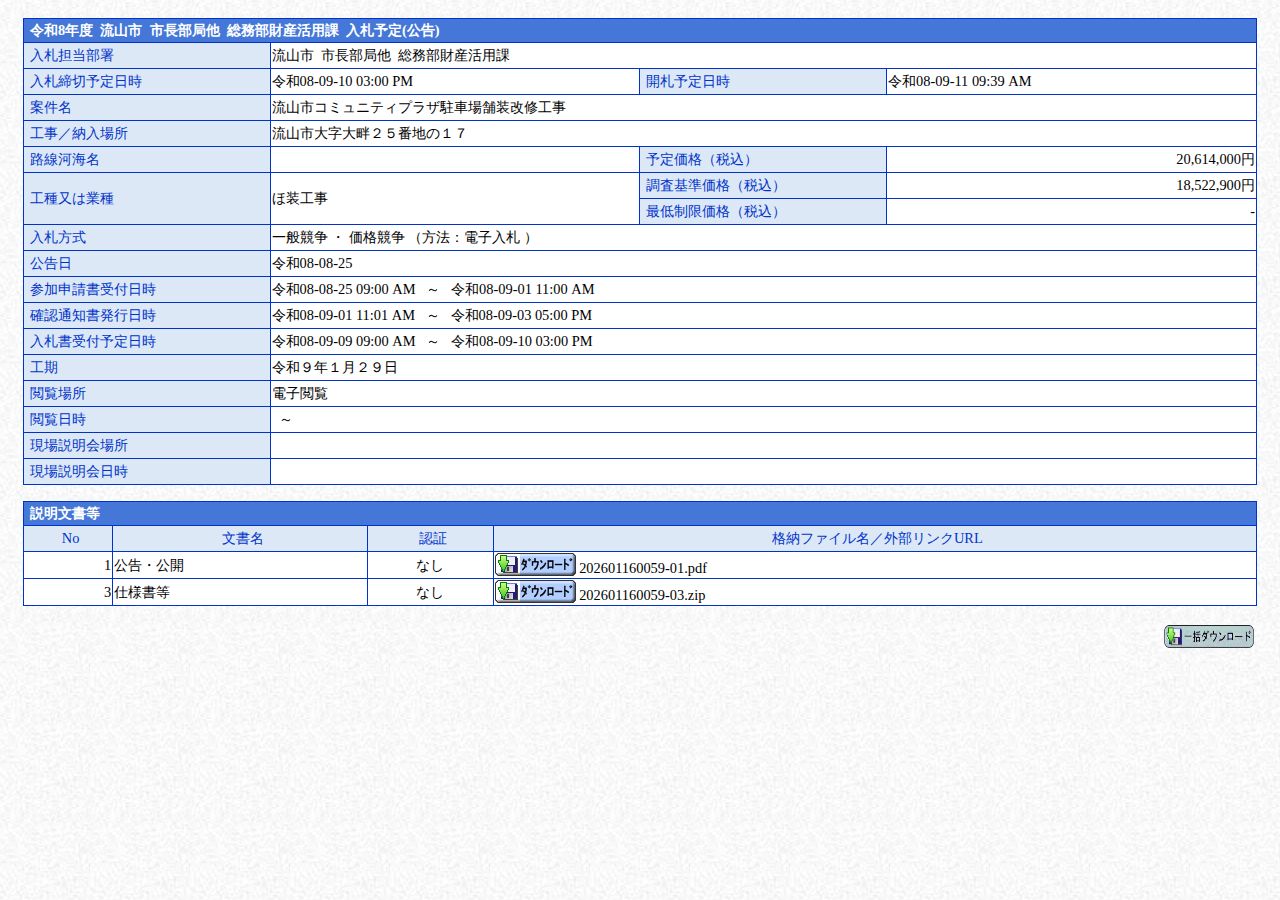Click the 参加申請書受付日時 label

(x=93, y=290)
